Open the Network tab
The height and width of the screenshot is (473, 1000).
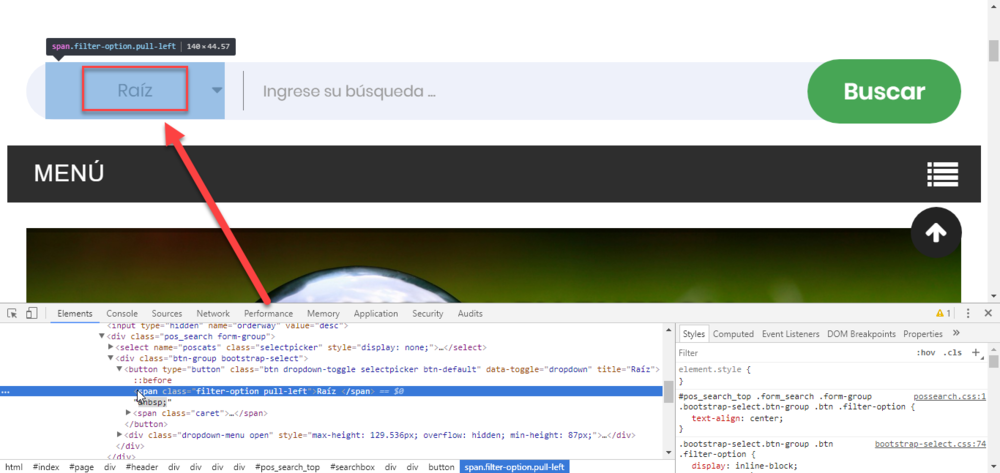click(213, 314)
